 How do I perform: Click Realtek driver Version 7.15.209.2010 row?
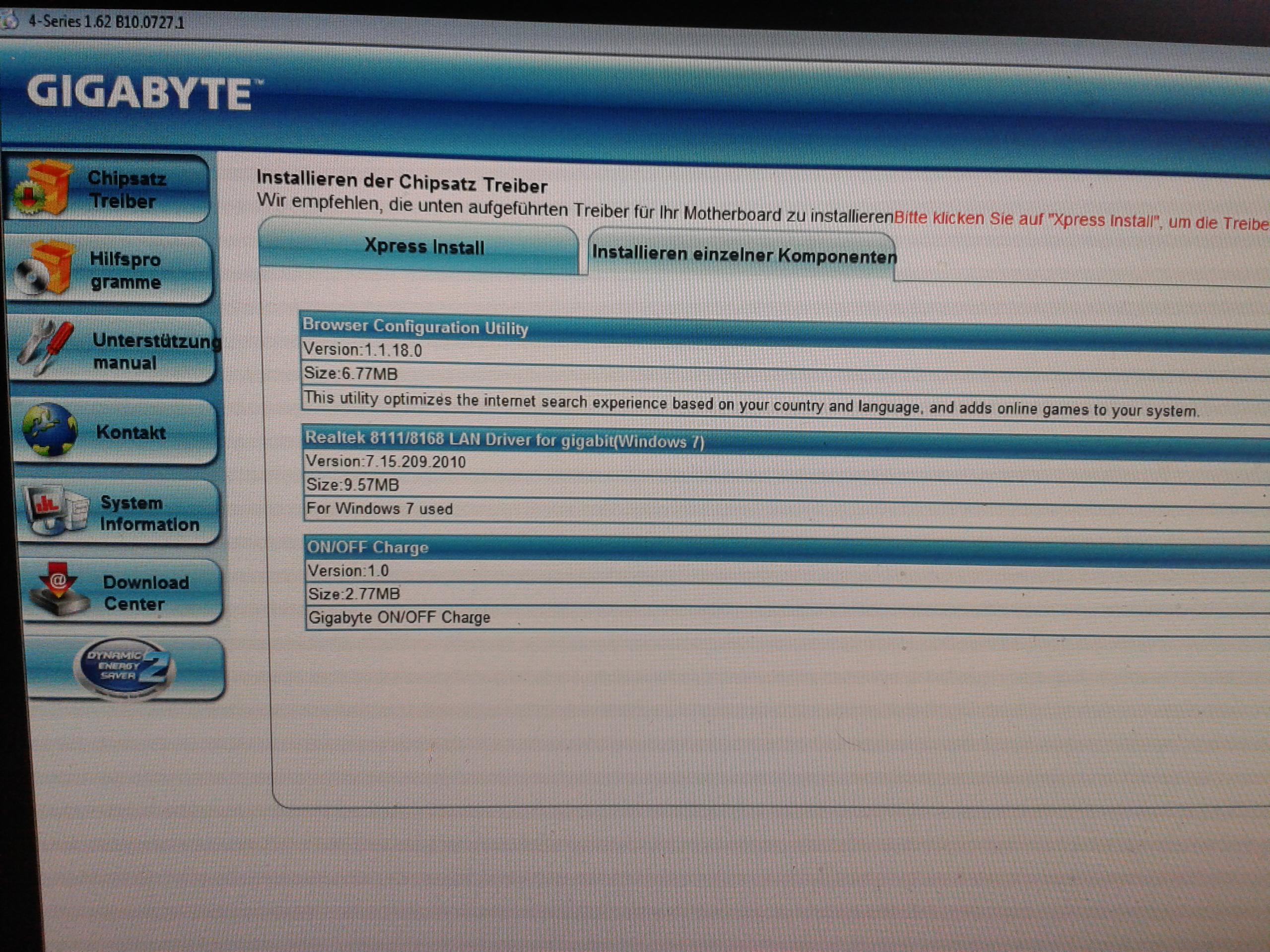386,462
